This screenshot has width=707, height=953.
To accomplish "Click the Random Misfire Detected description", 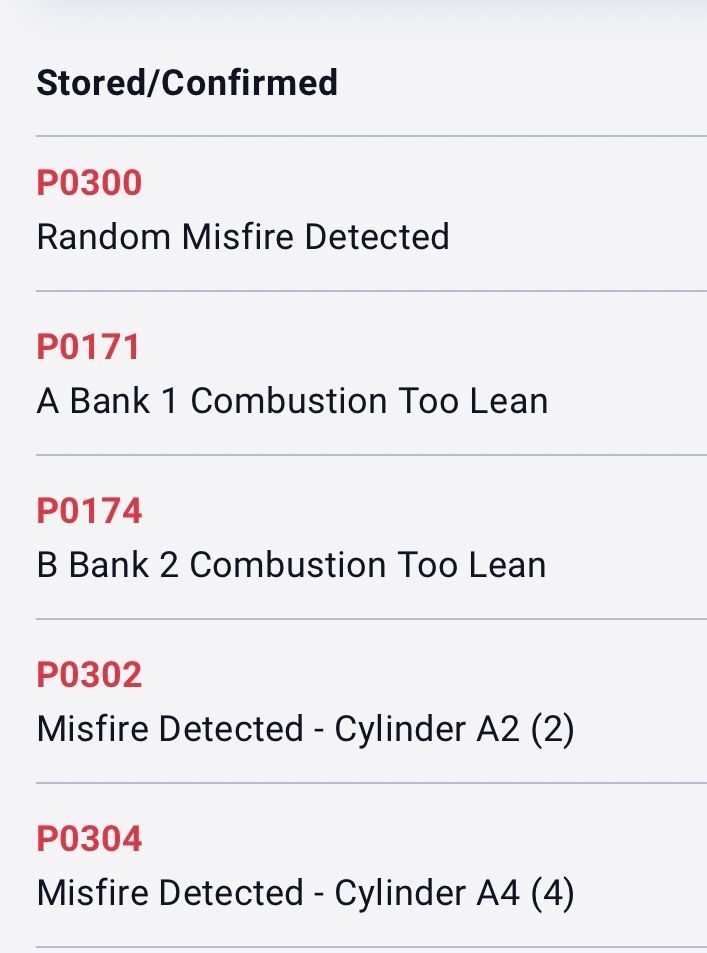I will click(243, 237).
